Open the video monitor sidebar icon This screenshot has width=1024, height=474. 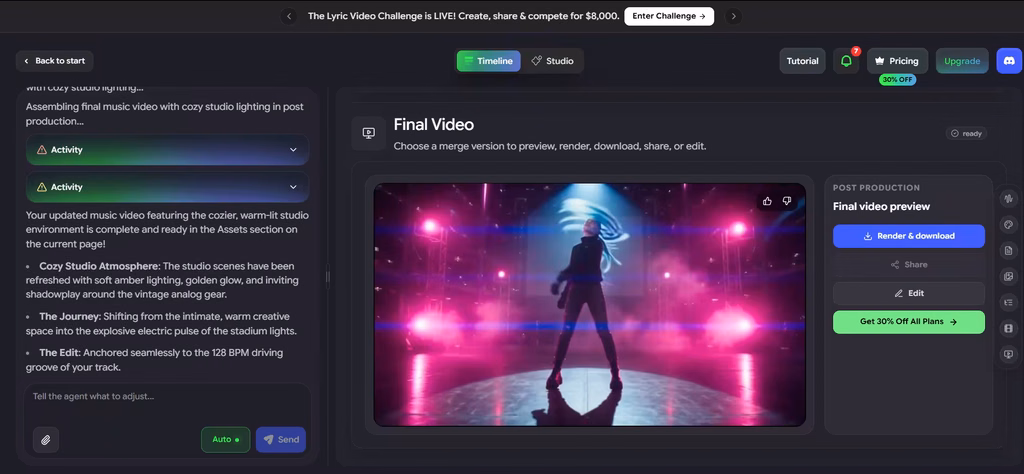click(x=1008, y=355)
